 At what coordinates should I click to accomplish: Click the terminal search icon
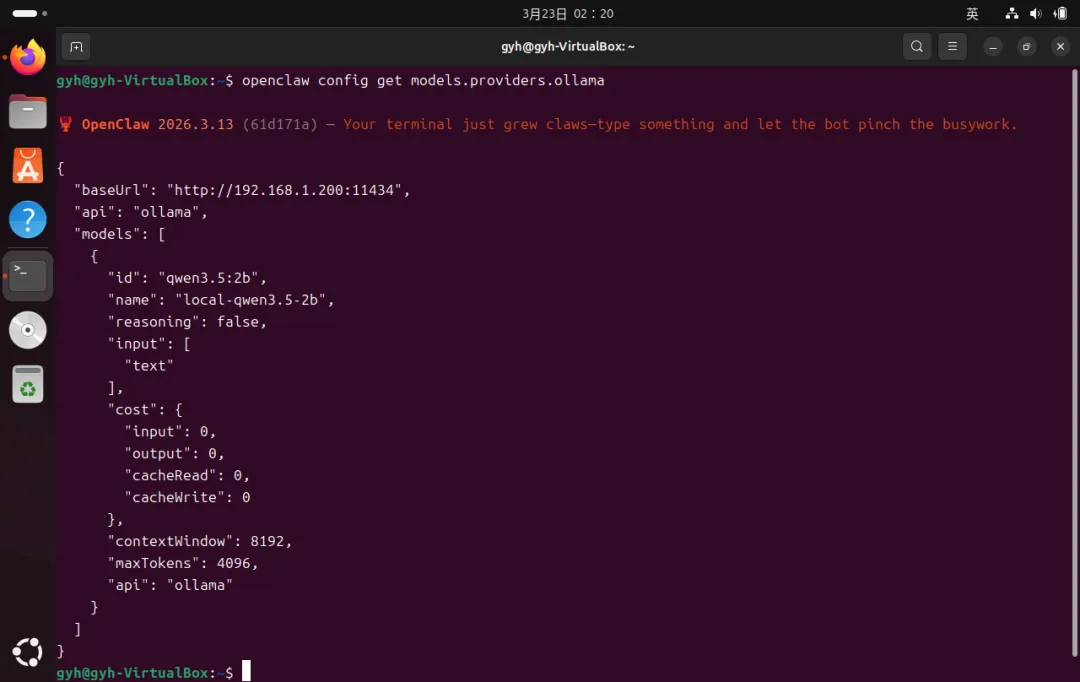(917, 47)
